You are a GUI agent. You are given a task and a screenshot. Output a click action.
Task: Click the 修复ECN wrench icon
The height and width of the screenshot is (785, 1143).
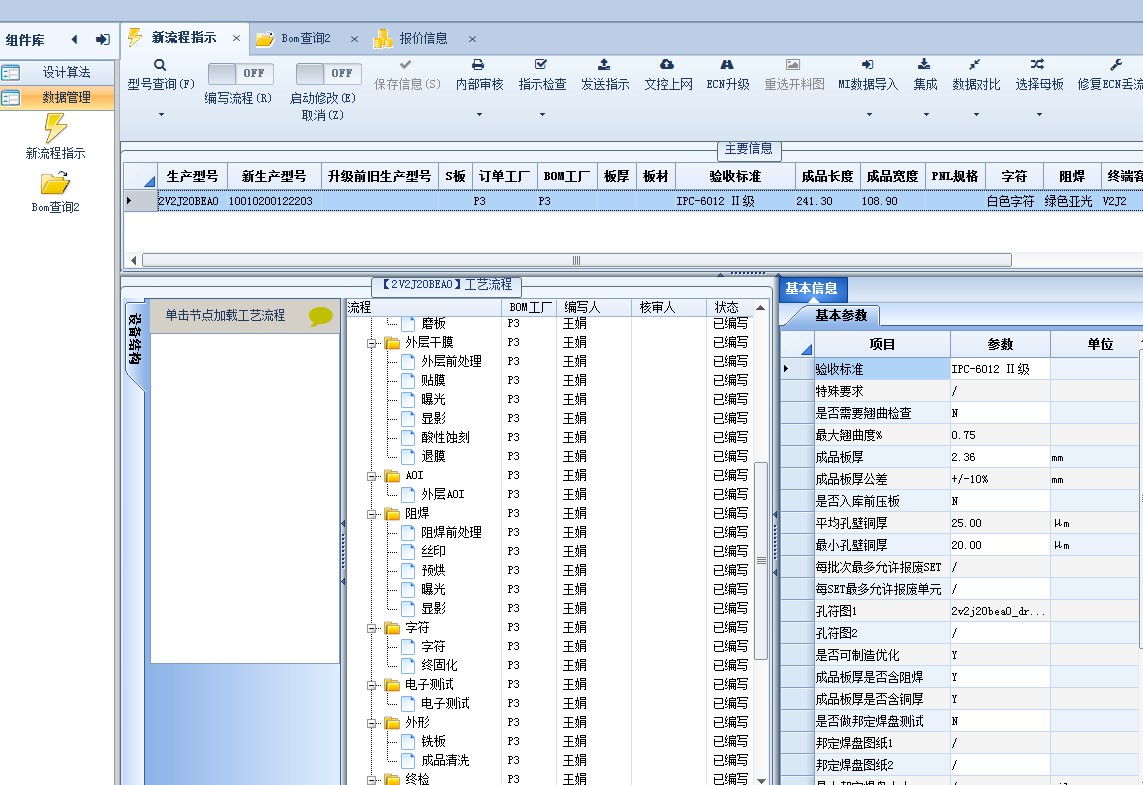[x=1116, y=65]
